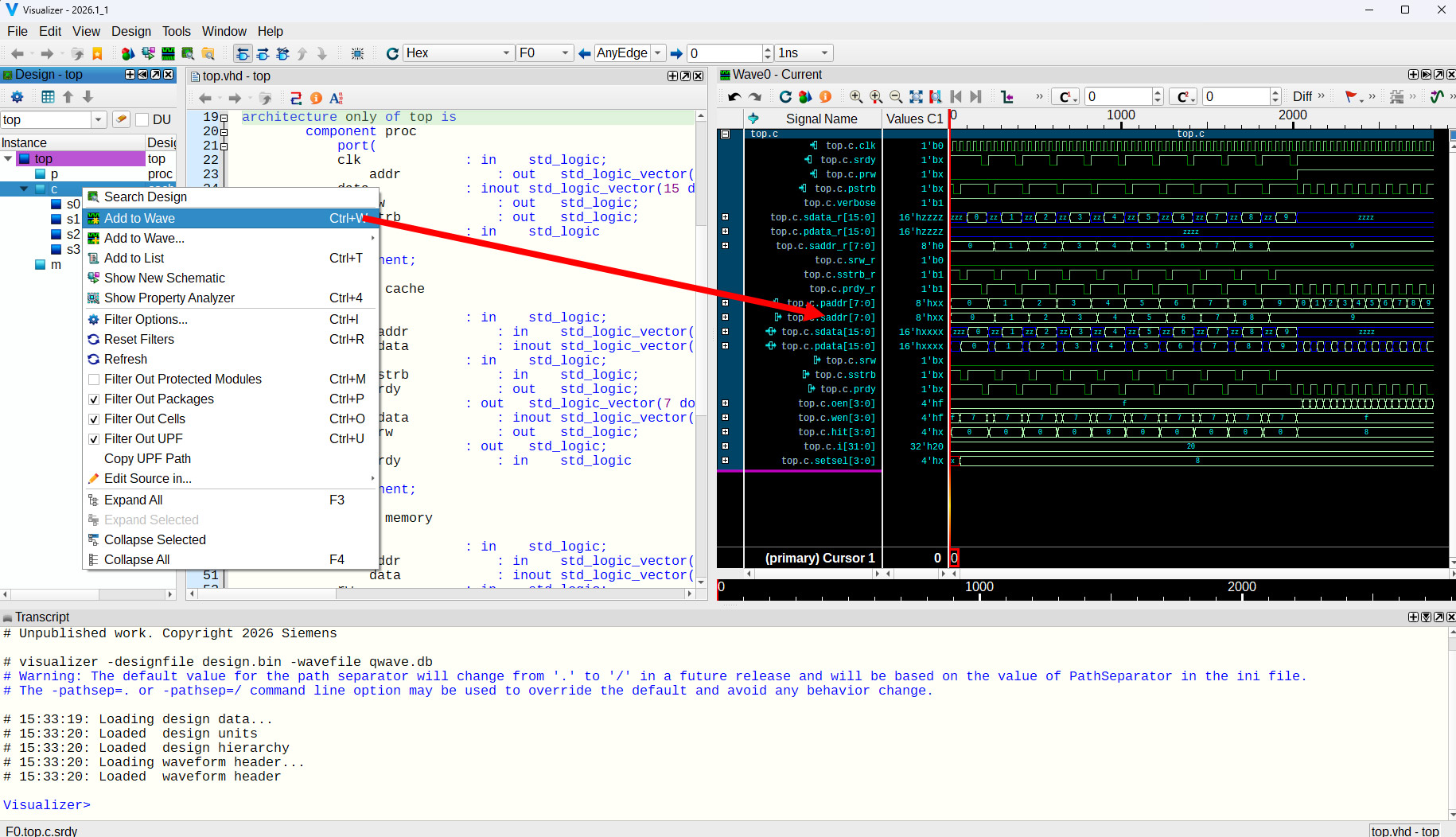Click the orange info icon in source toolbar
The width and height of the screenshot is (1456, 837).
click(316, 98)
